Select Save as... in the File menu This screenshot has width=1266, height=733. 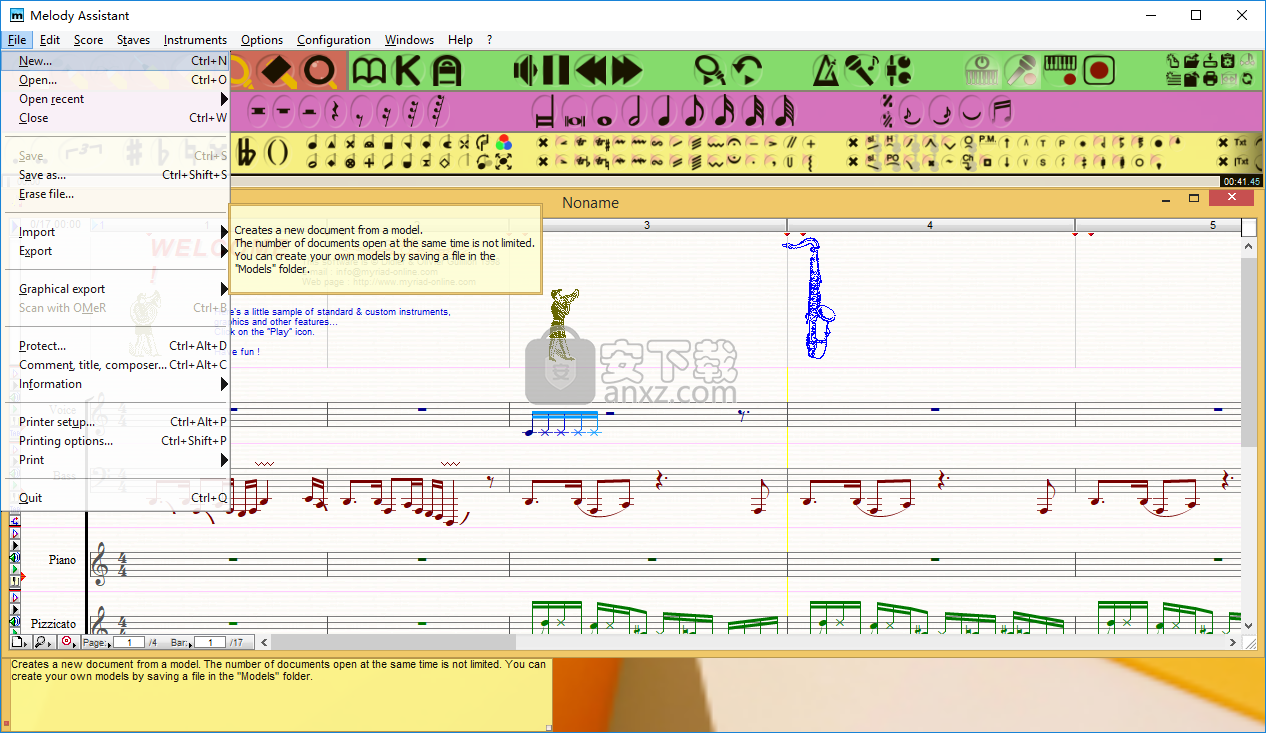116,175
